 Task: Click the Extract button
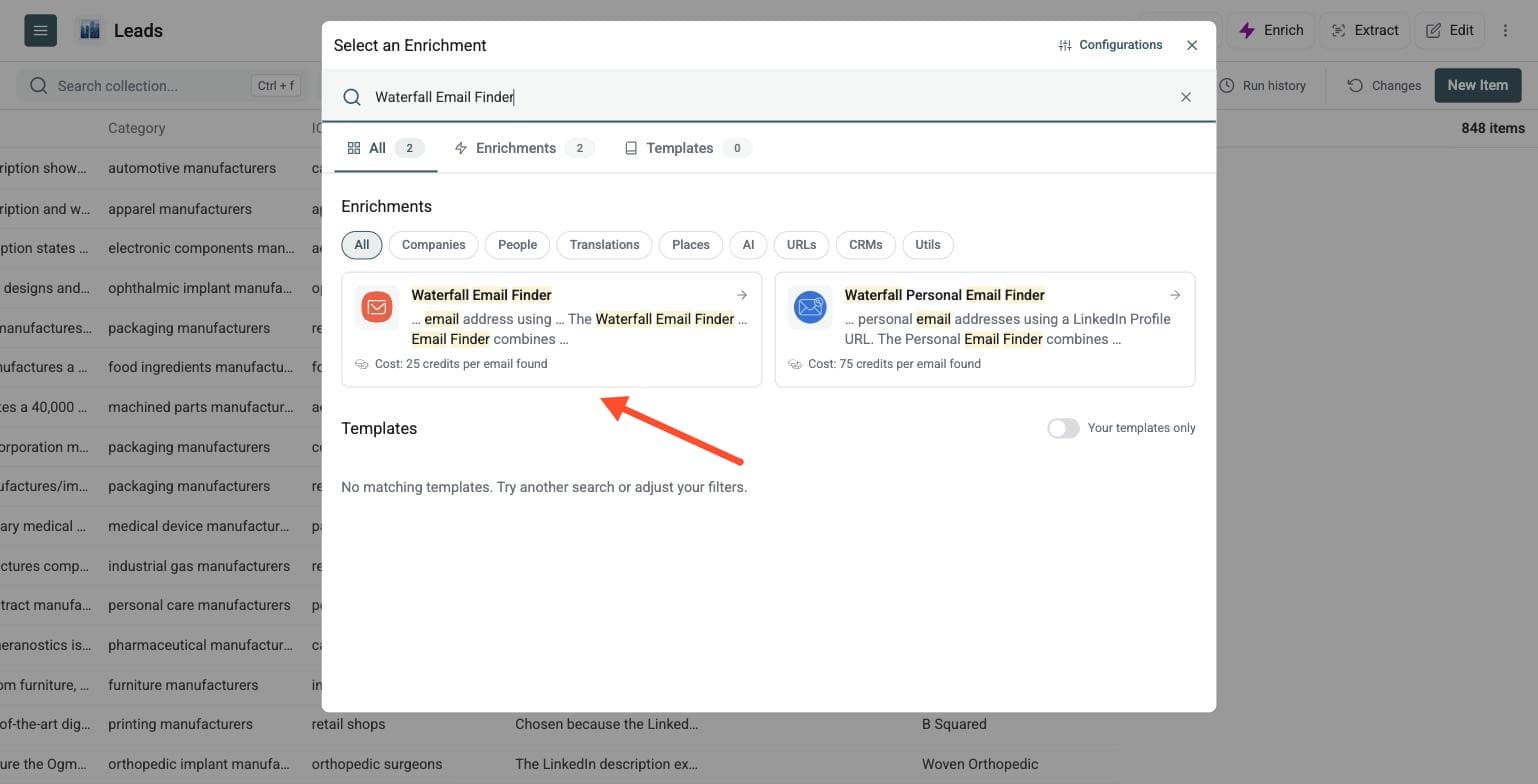pos(1365,30)
